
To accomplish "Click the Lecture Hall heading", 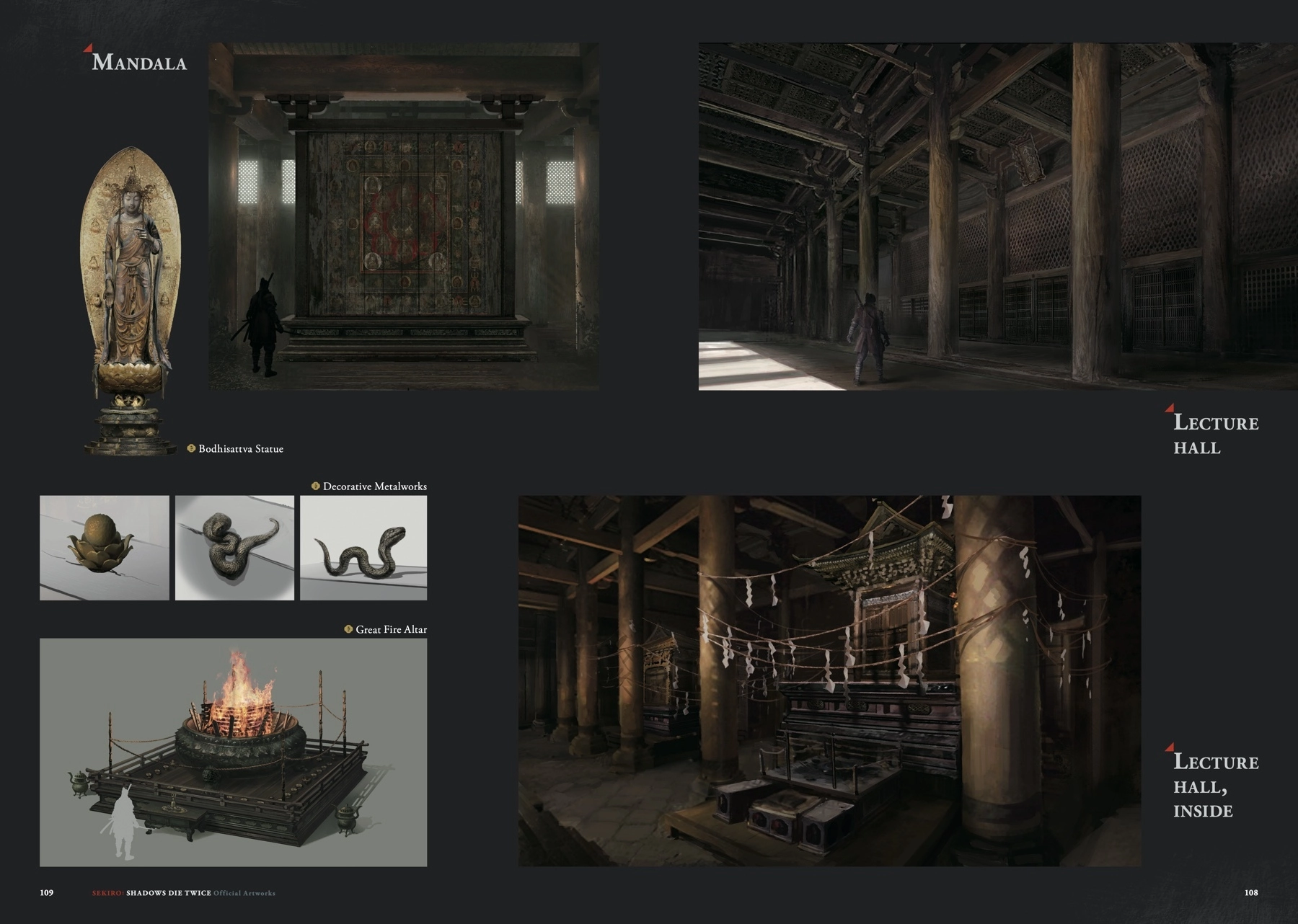I will [x=1216, y=434].
